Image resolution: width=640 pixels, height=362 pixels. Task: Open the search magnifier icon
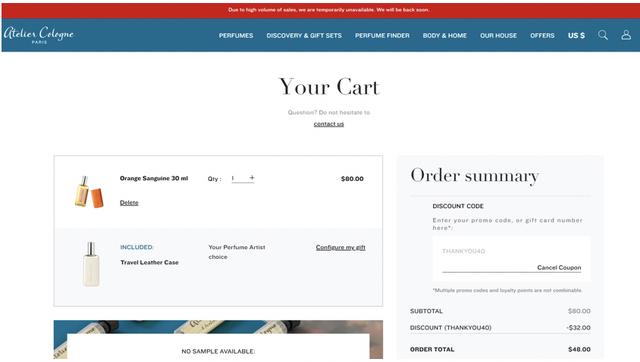point(603,35)
